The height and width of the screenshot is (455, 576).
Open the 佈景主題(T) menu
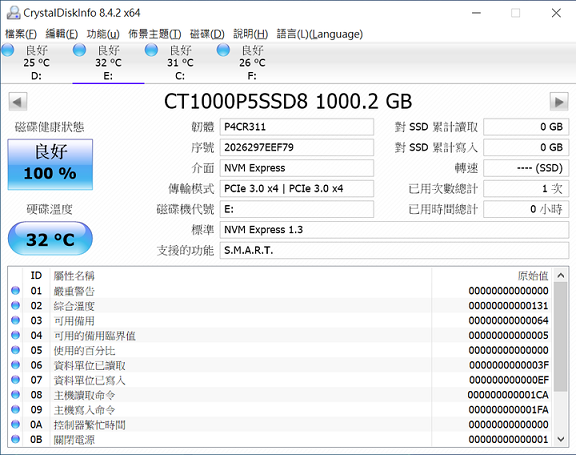(155, 34)
